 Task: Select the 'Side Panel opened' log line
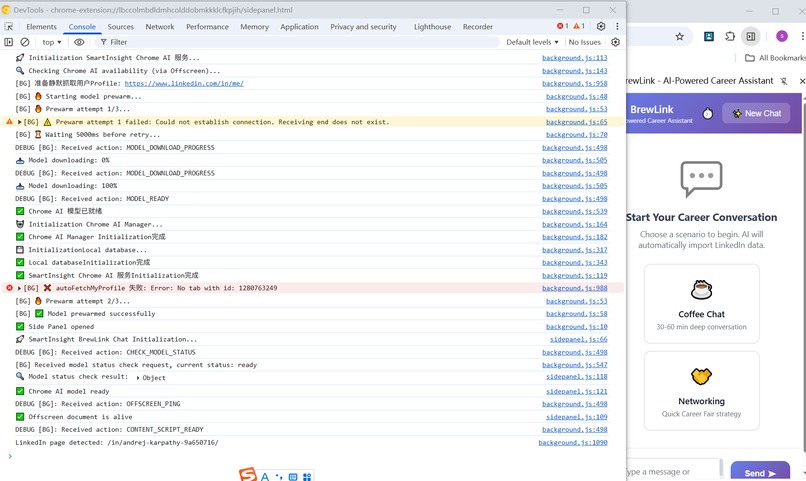[313, 327]
